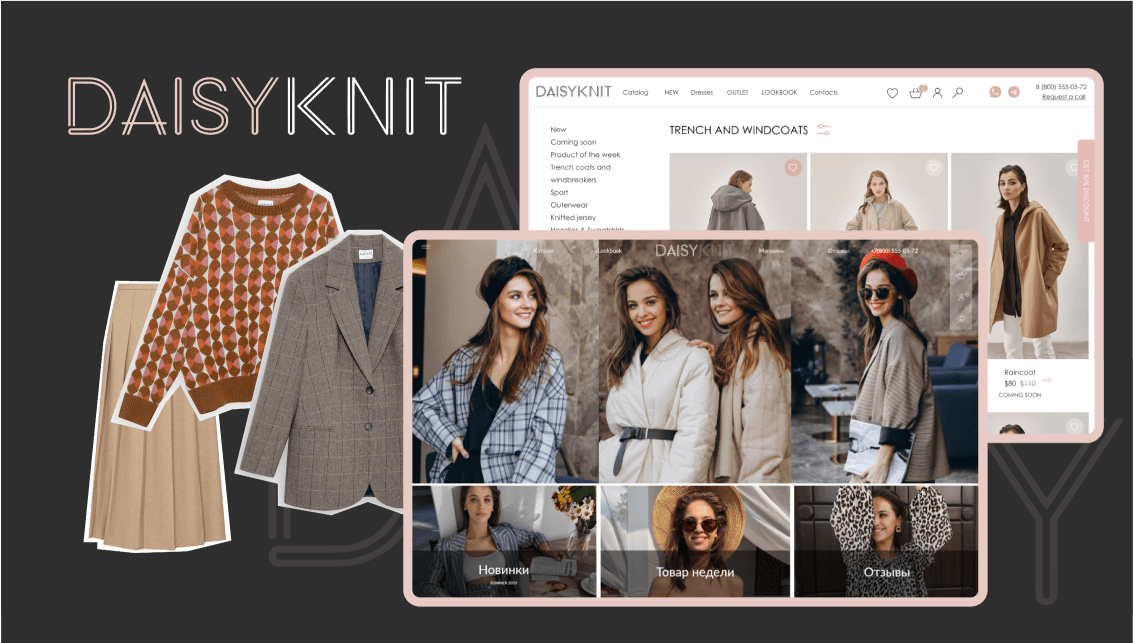Click the basket icon in home page side strip
Viewport: 1133px width, 643px height.
click(961, 275)
